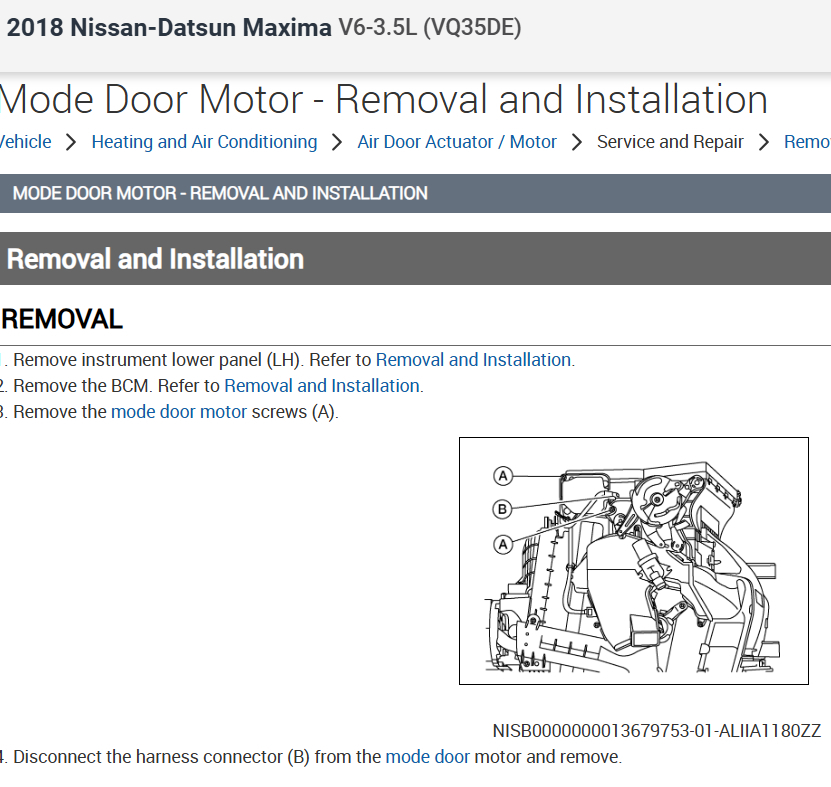Click the lower A callout in diagram
This screenshot has width=831, height=787.
503,544
